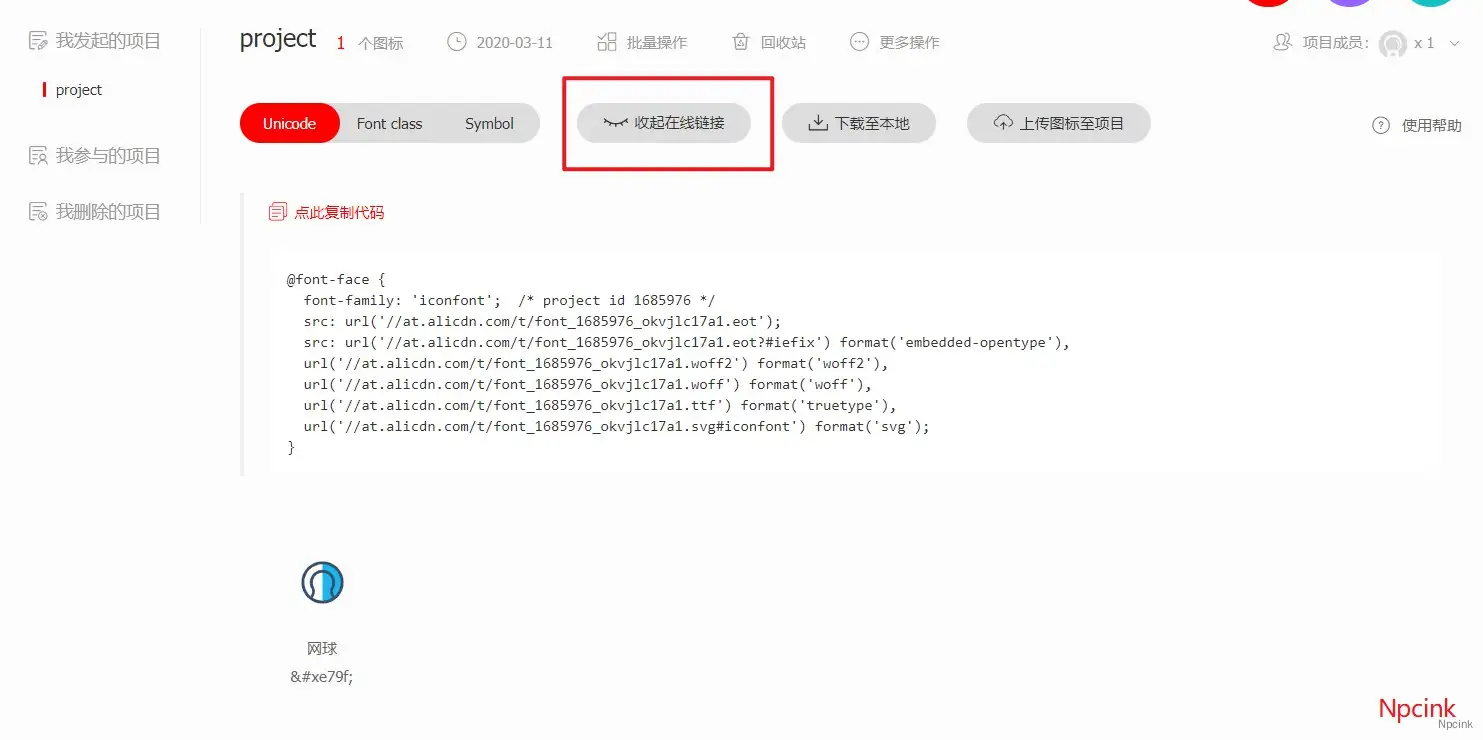
Task: Click the closed-eye icon in 收起在线链接
Action: click(615, 123)
